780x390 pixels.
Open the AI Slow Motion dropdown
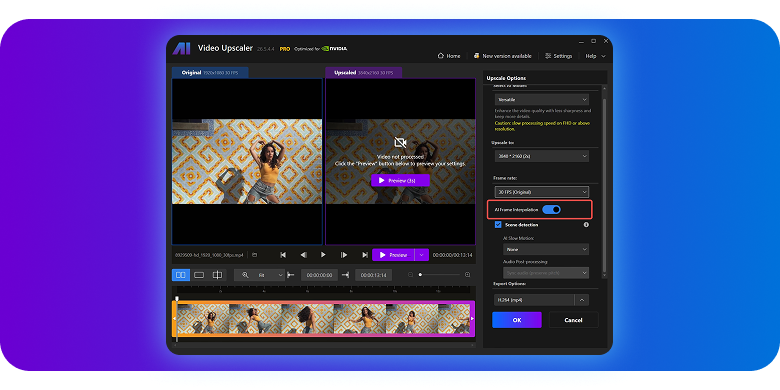click(546, 249)
